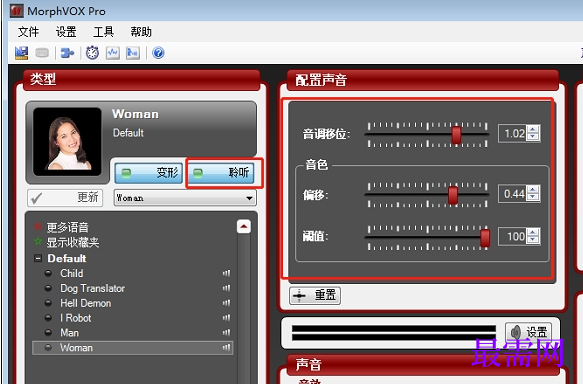Open the 显示收藏夹 link
Viewport: 583px width, 384px height.
[73, 242]
